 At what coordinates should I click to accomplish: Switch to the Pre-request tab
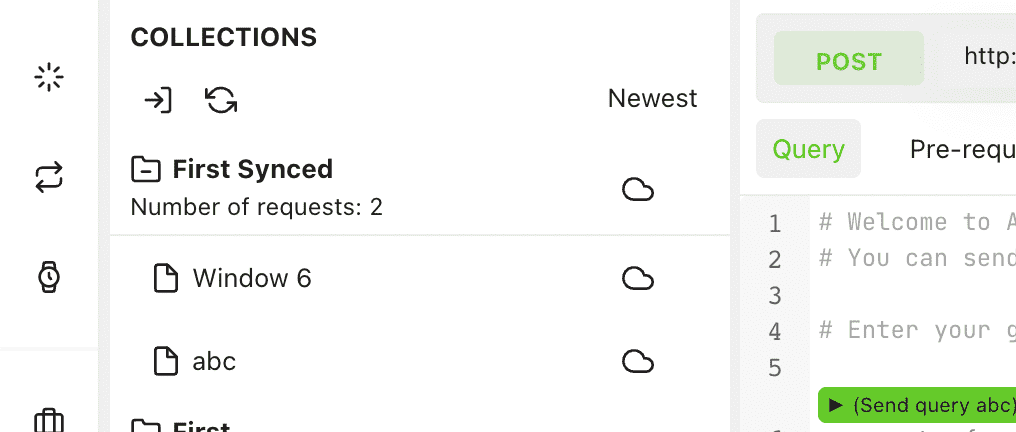click(962, 149)
